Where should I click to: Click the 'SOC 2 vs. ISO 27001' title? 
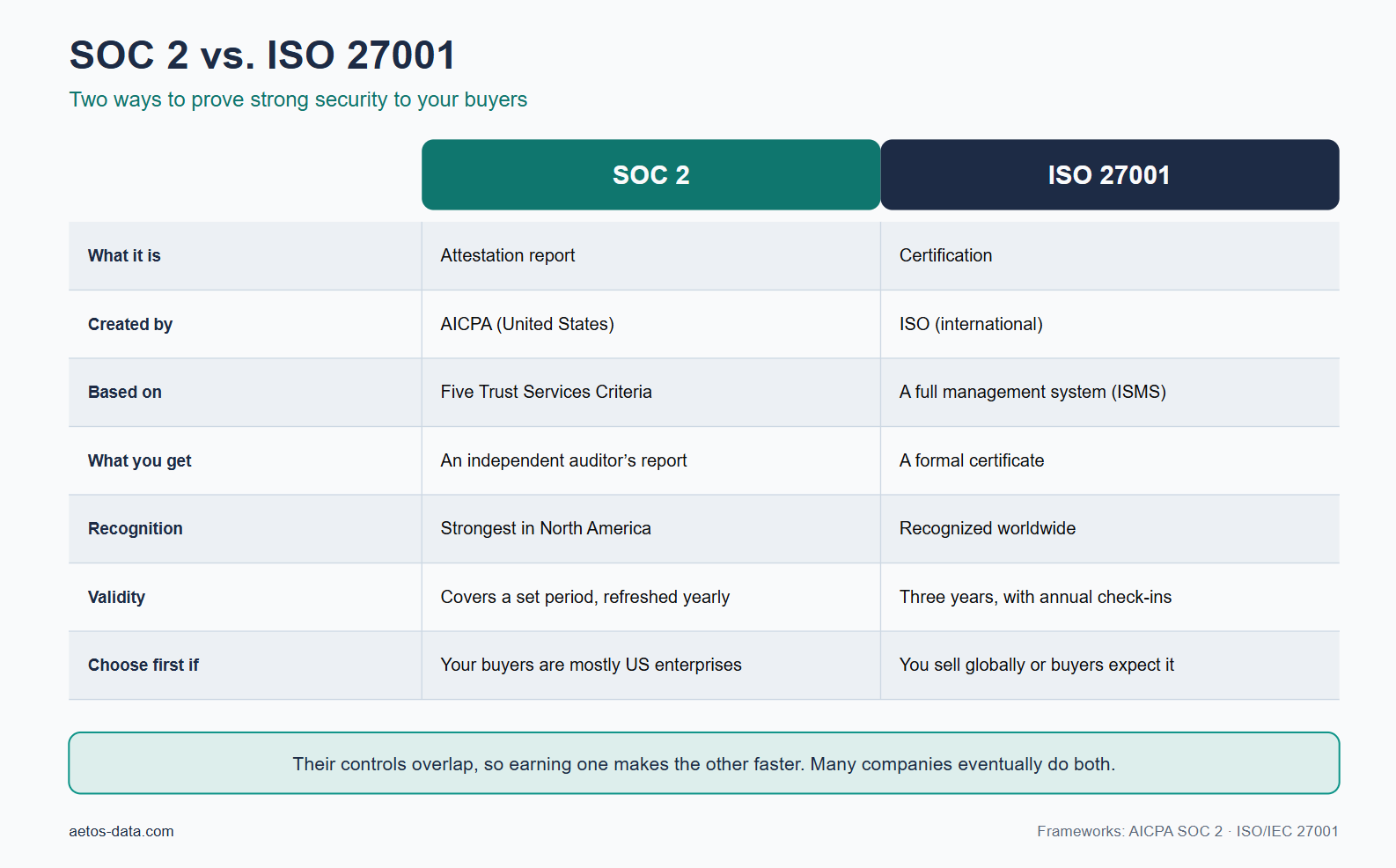[x=262, y=55]
